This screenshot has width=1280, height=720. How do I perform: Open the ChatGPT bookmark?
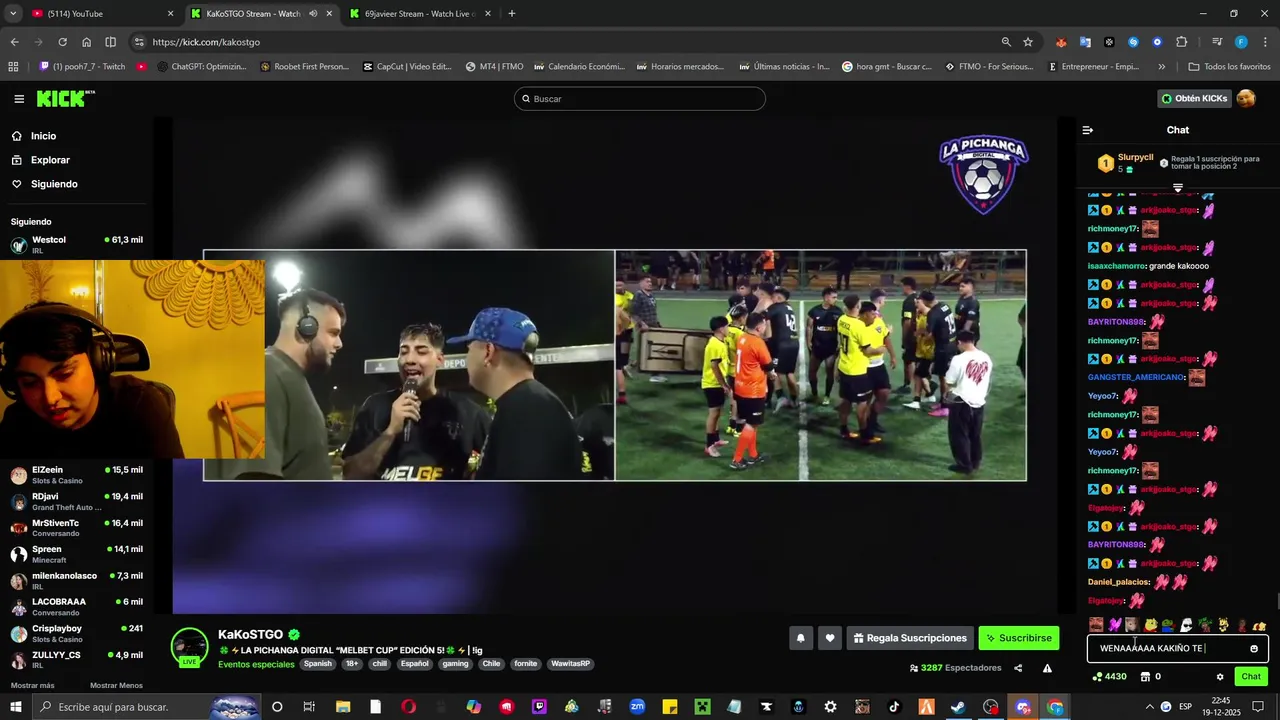[x=200, y=67]
